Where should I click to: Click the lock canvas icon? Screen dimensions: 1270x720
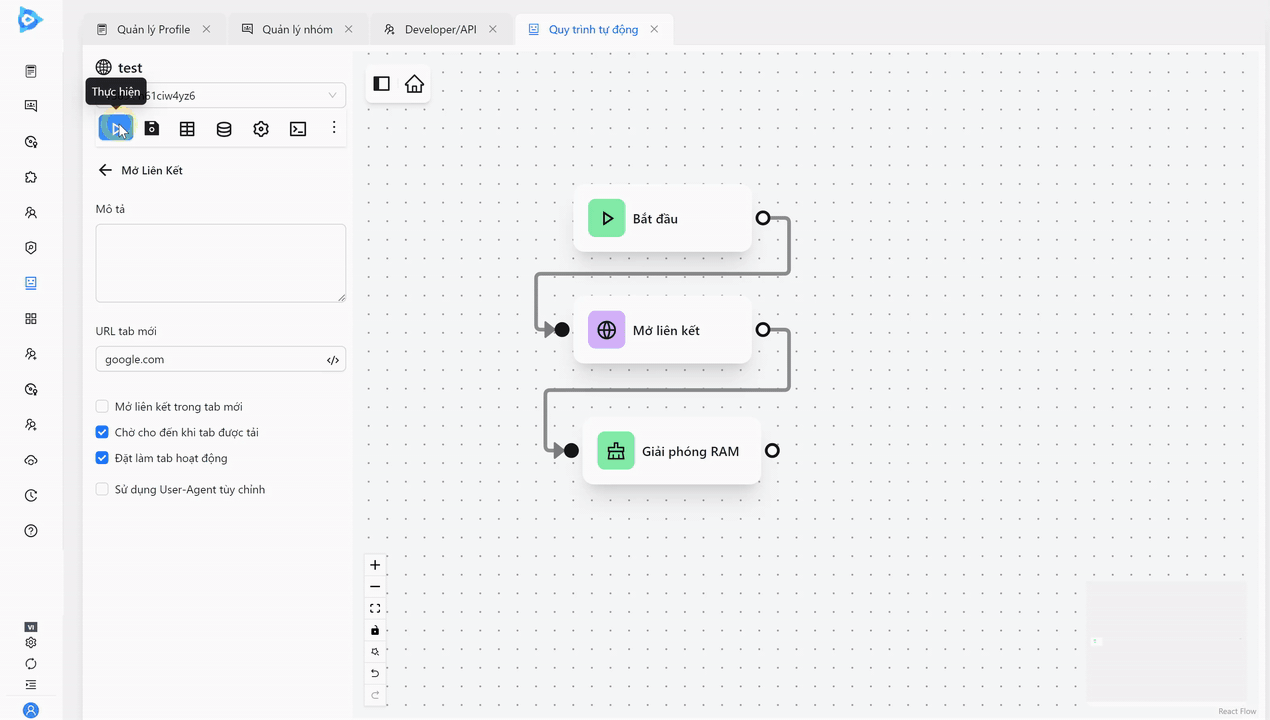pos(375,630)
